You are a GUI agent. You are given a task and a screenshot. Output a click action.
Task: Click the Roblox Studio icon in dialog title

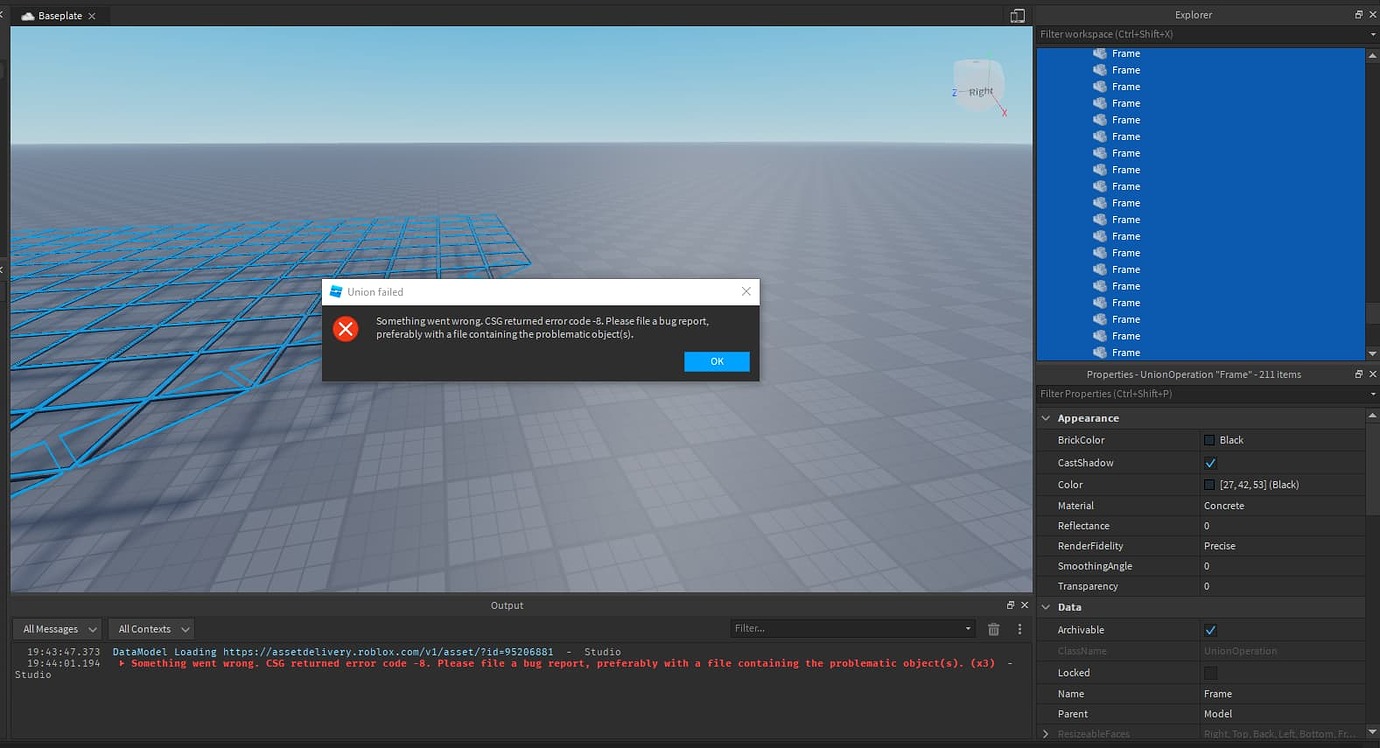point(336,291)
